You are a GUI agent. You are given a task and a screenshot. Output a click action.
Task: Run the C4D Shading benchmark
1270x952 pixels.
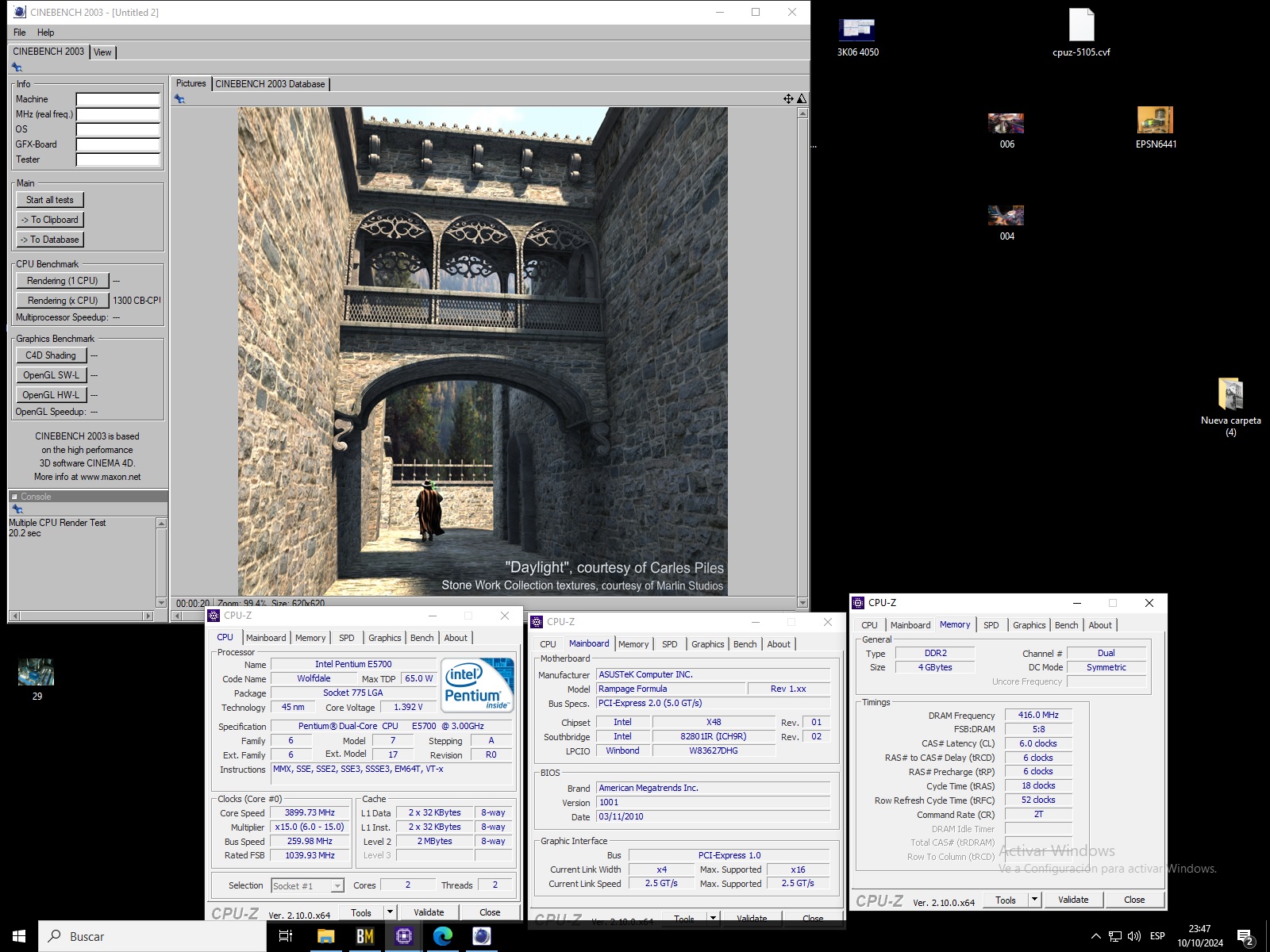[x=51, y=355]
